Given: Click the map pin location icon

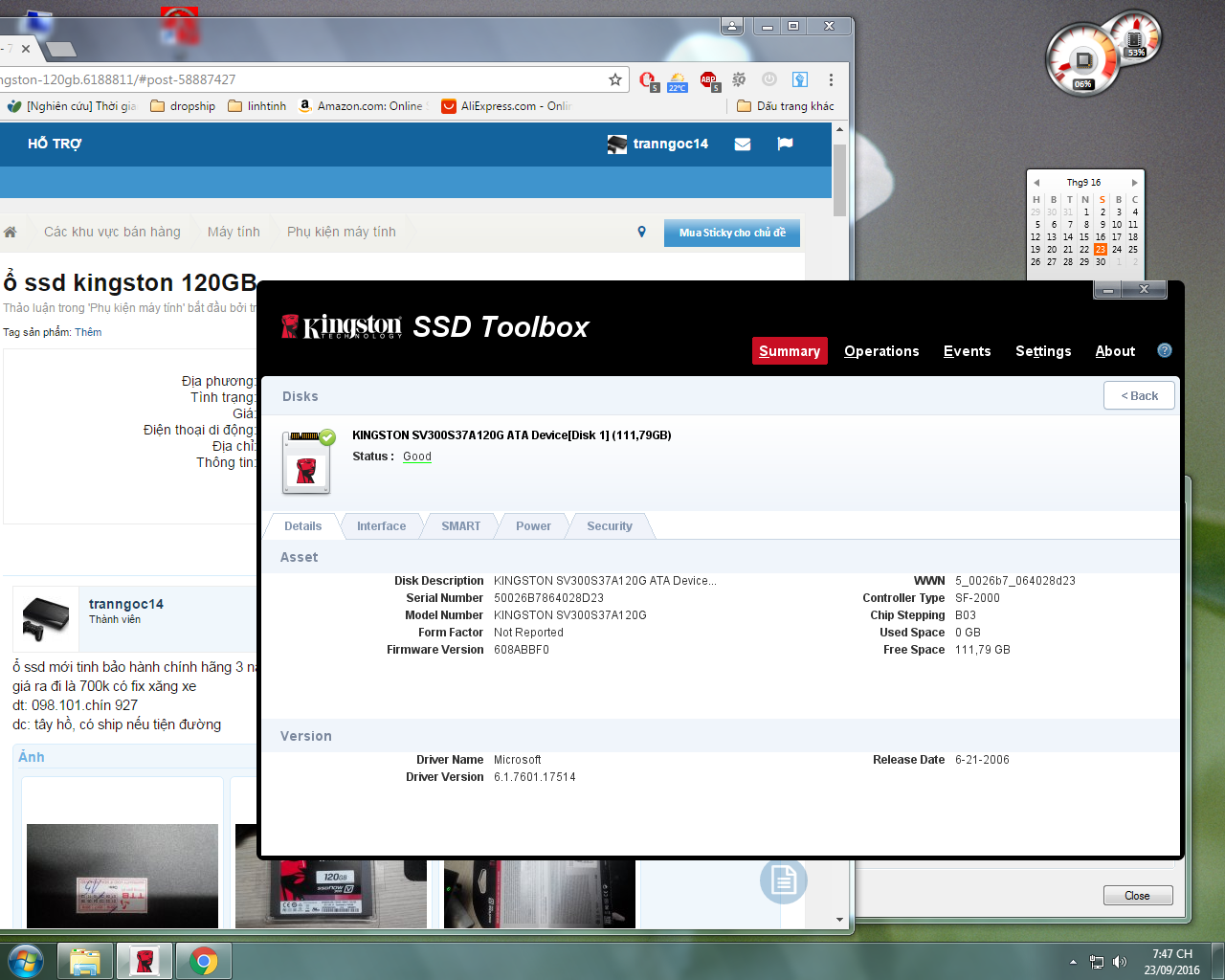Looking at the screenshot, I should coord(642,232).
